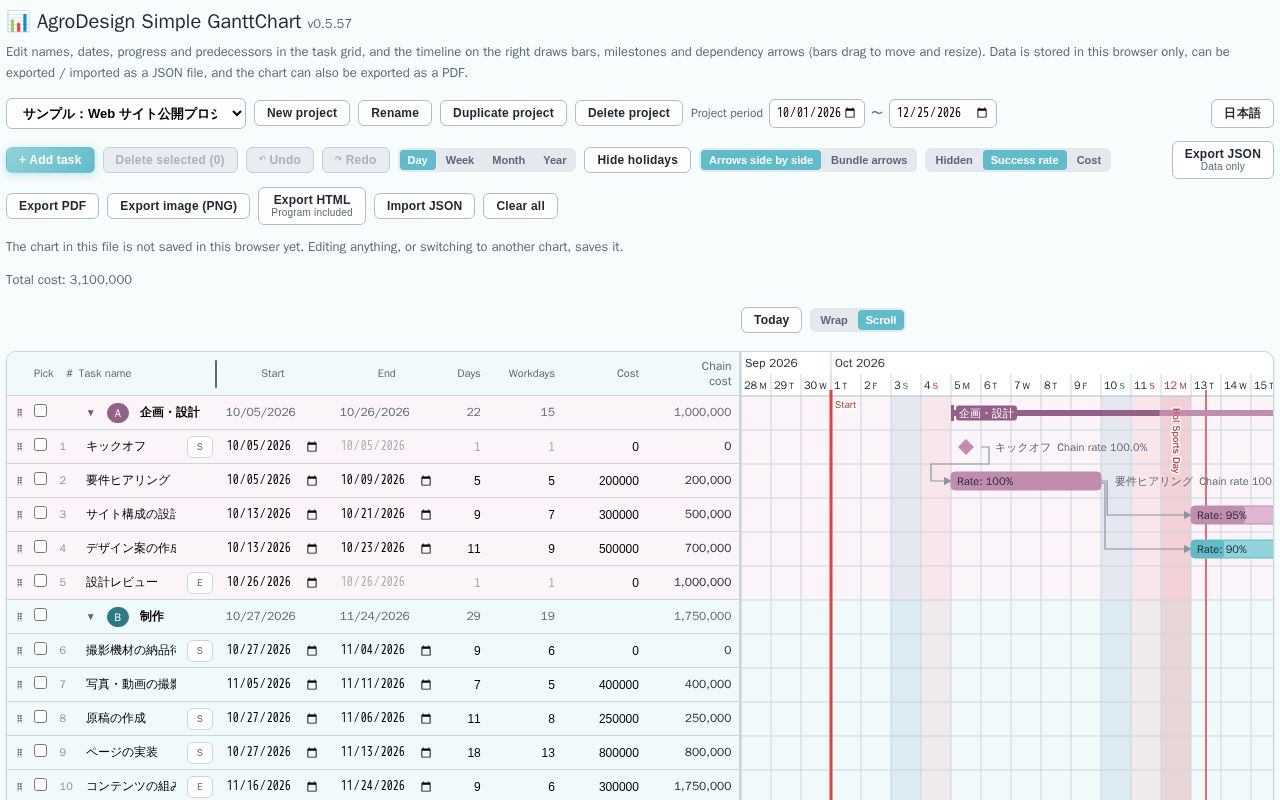Open the calendar picker for the サイト構成の設計 start date
Screen dimensions: 1280x800
click(312, 515)
